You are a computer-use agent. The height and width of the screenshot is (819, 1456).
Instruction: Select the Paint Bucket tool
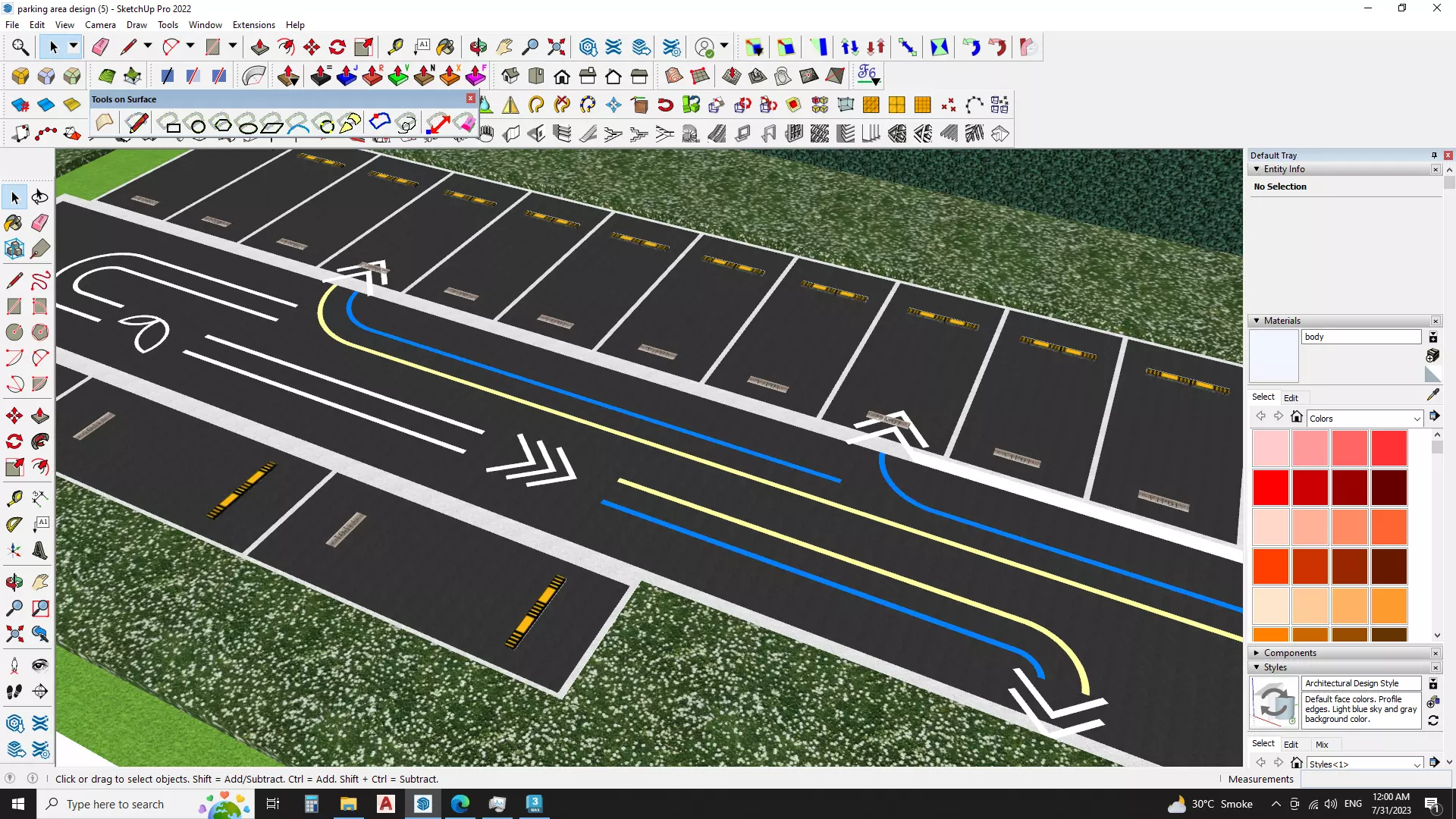click(x=445, y=47)
